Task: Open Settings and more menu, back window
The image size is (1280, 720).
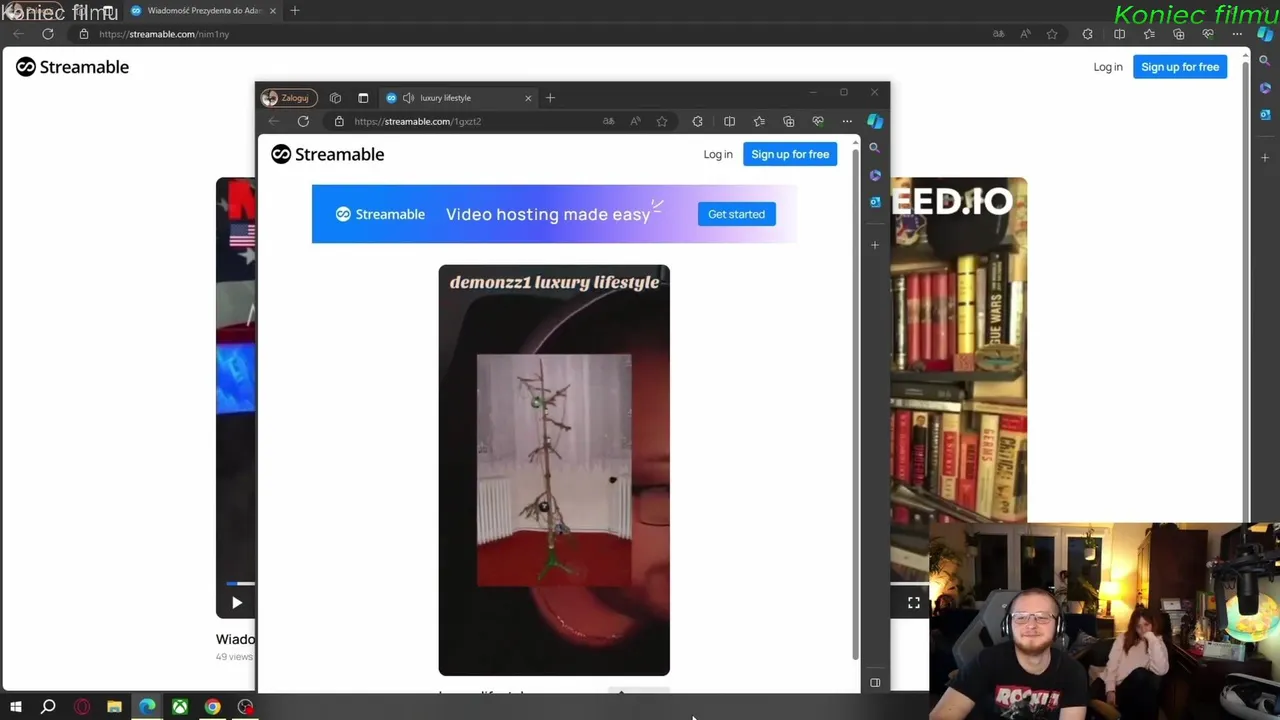Action: [x=1237, y=34]
